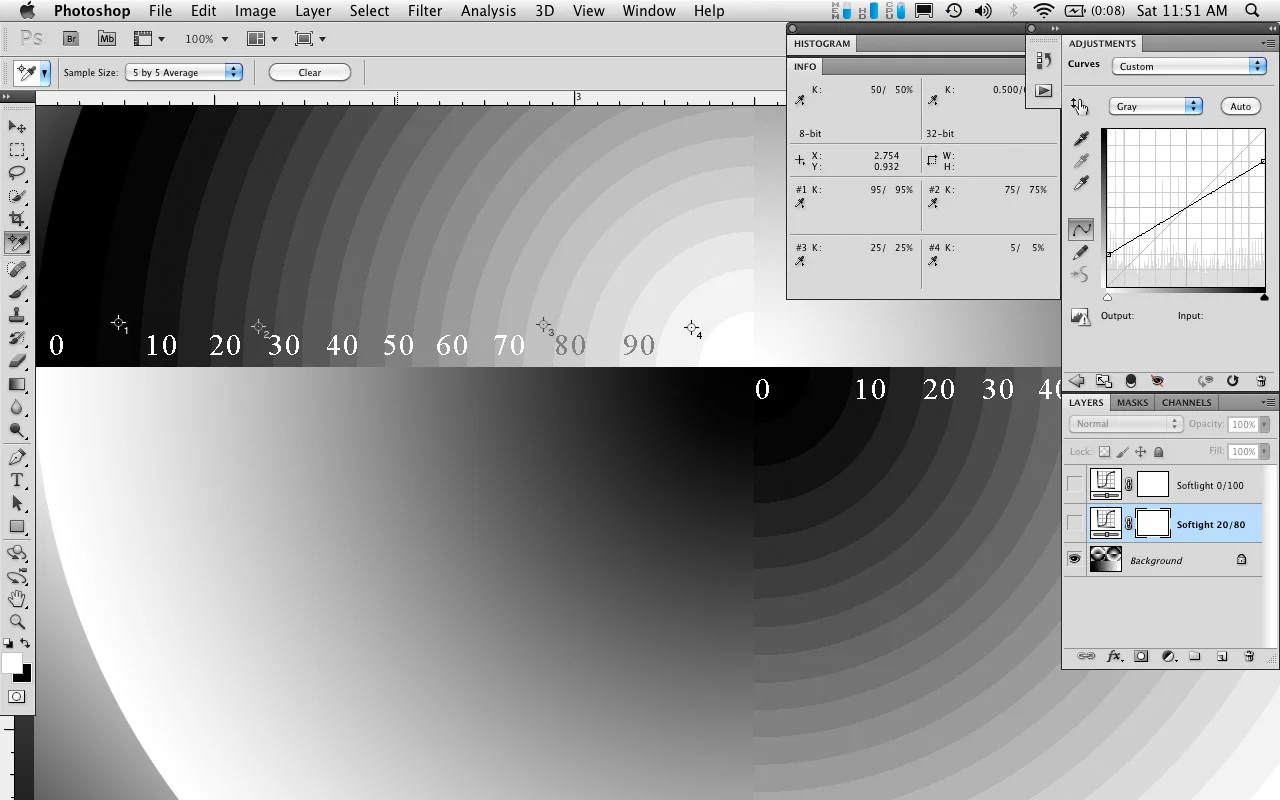
Task: Select the Type tool
Action: pos(17,480)
